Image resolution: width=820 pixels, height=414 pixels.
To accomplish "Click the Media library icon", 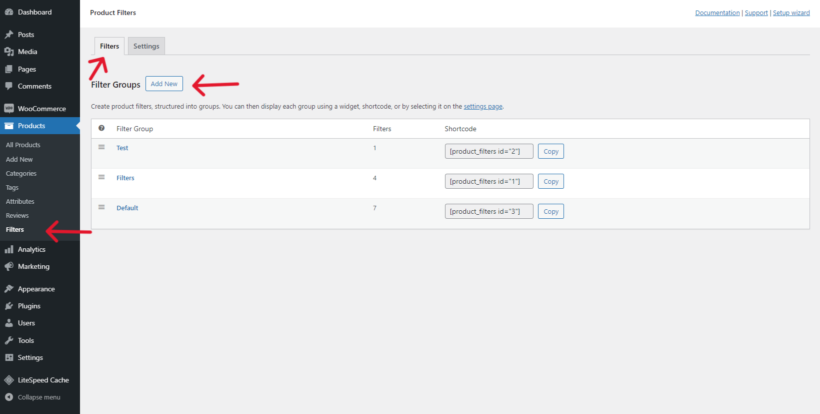I will pos(8,52).
